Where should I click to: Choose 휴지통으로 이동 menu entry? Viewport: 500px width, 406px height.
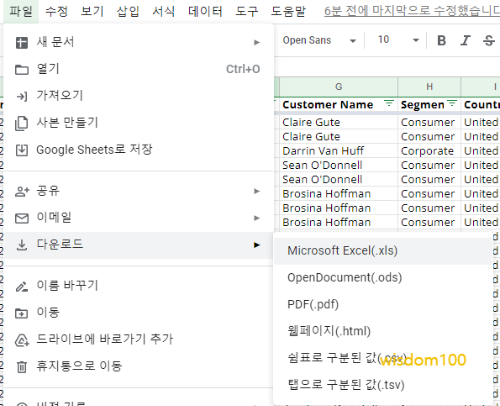click(138, 367)
